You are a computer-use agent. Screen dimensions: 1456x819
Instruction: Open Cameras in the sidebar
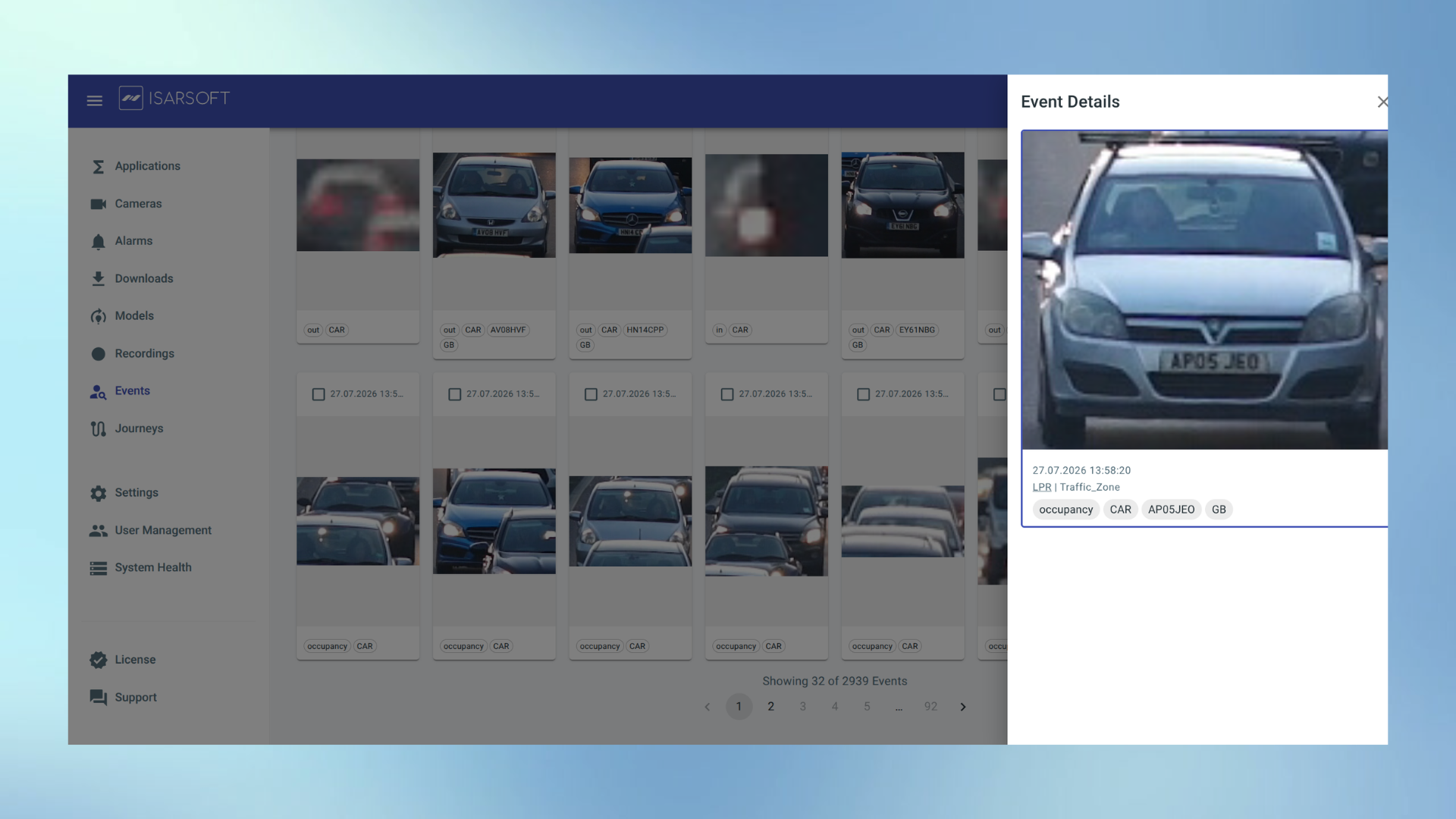138,204
